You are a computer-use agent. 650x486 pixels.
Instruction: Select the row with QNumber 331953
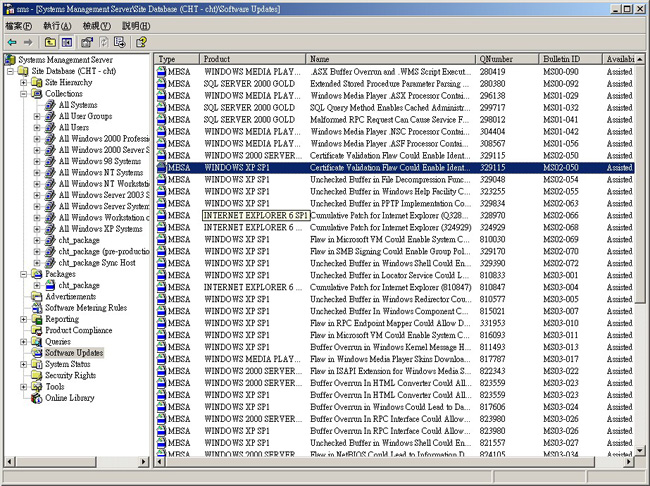pyautogui.click(x=395, y=323)
